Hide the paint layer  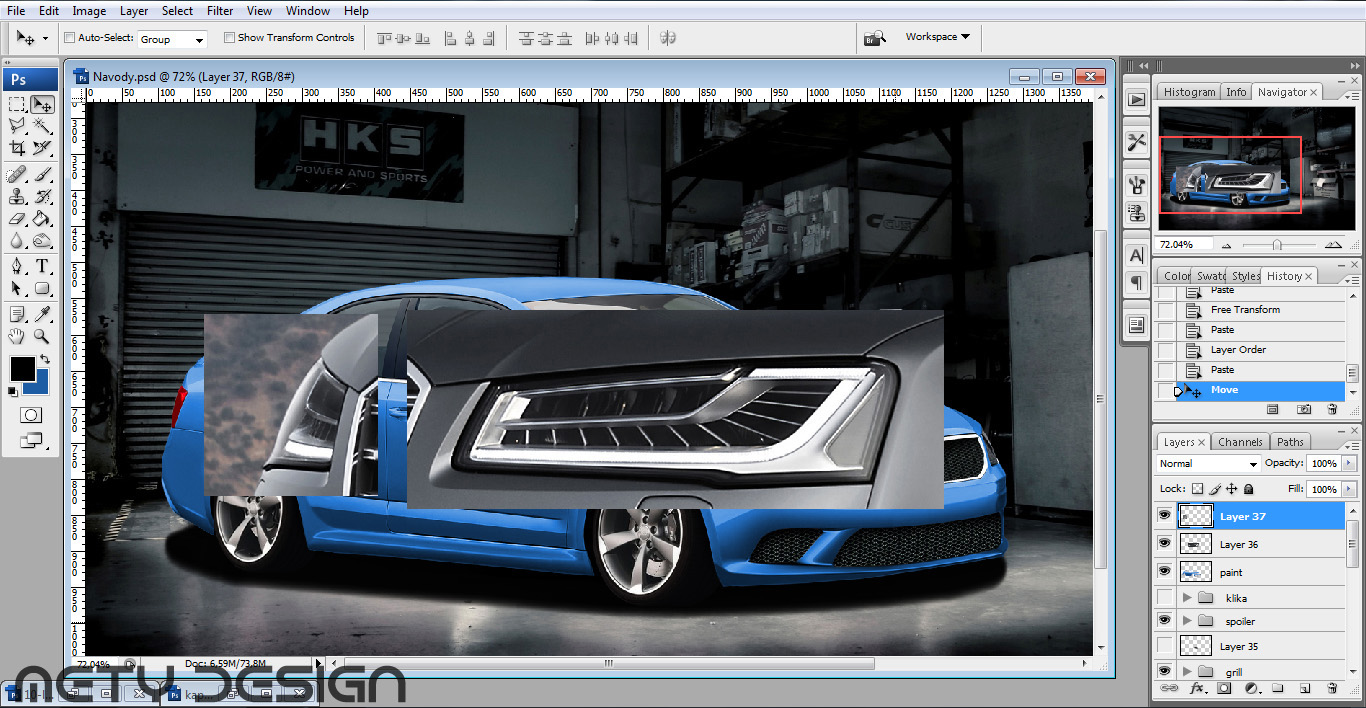[1164, 571]
